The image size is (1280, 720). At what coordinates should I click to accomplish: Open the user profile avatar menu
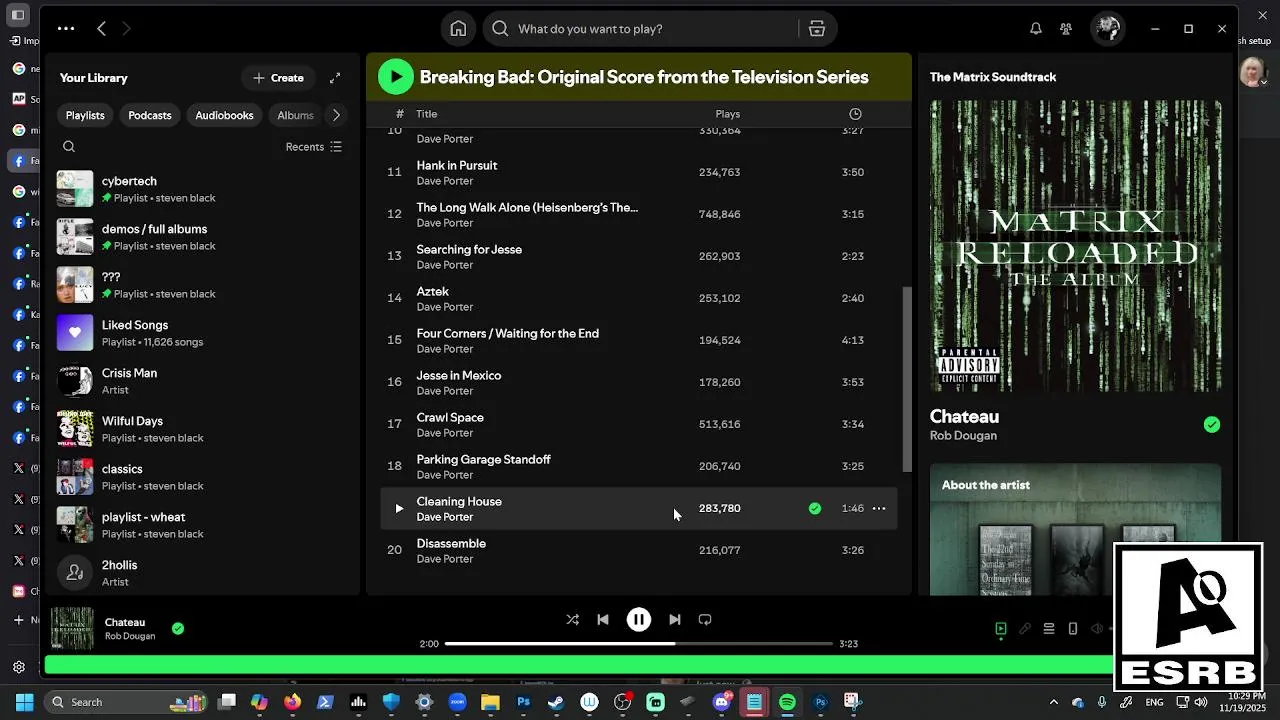(x=1107, y=28)
